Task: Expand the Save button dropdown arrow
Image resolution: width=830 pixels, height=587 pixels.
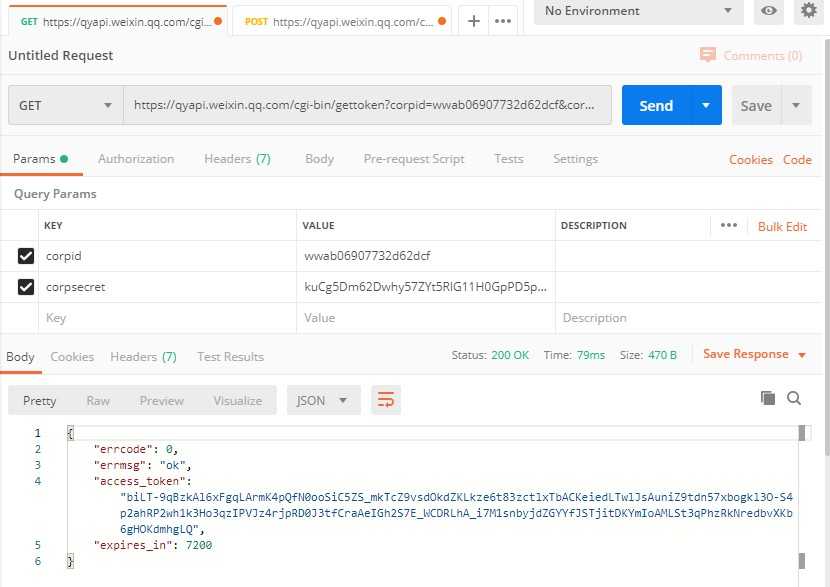Action: click(796, 105)
